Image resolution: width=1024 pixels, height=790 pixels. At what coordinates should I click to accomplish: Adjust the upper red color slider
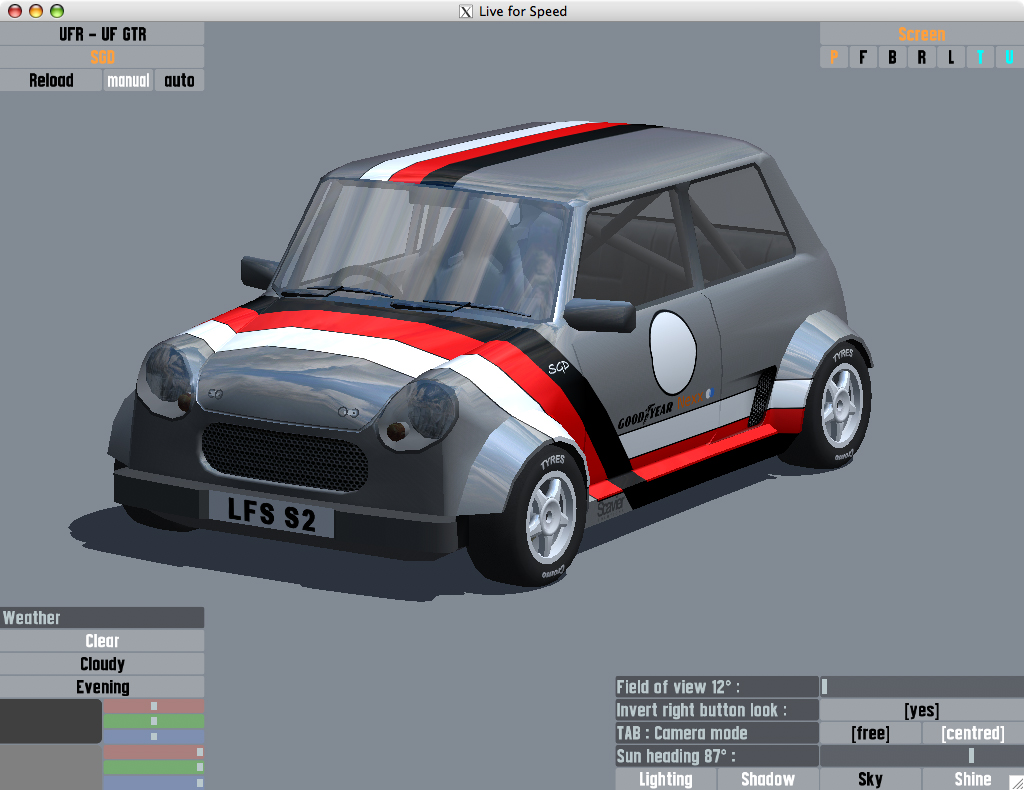pos(153,706)
